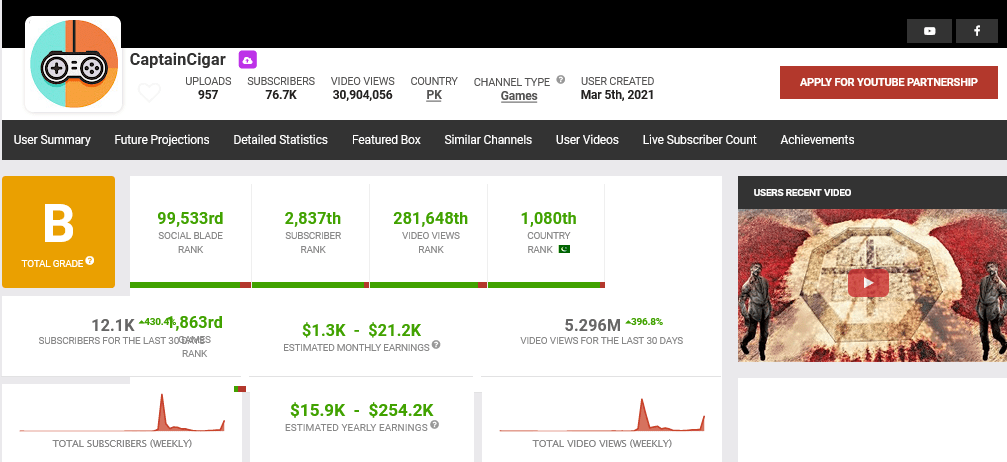1007x462 pixels.
Task: Follow the Games channel type link
Action: pos(519,96)
